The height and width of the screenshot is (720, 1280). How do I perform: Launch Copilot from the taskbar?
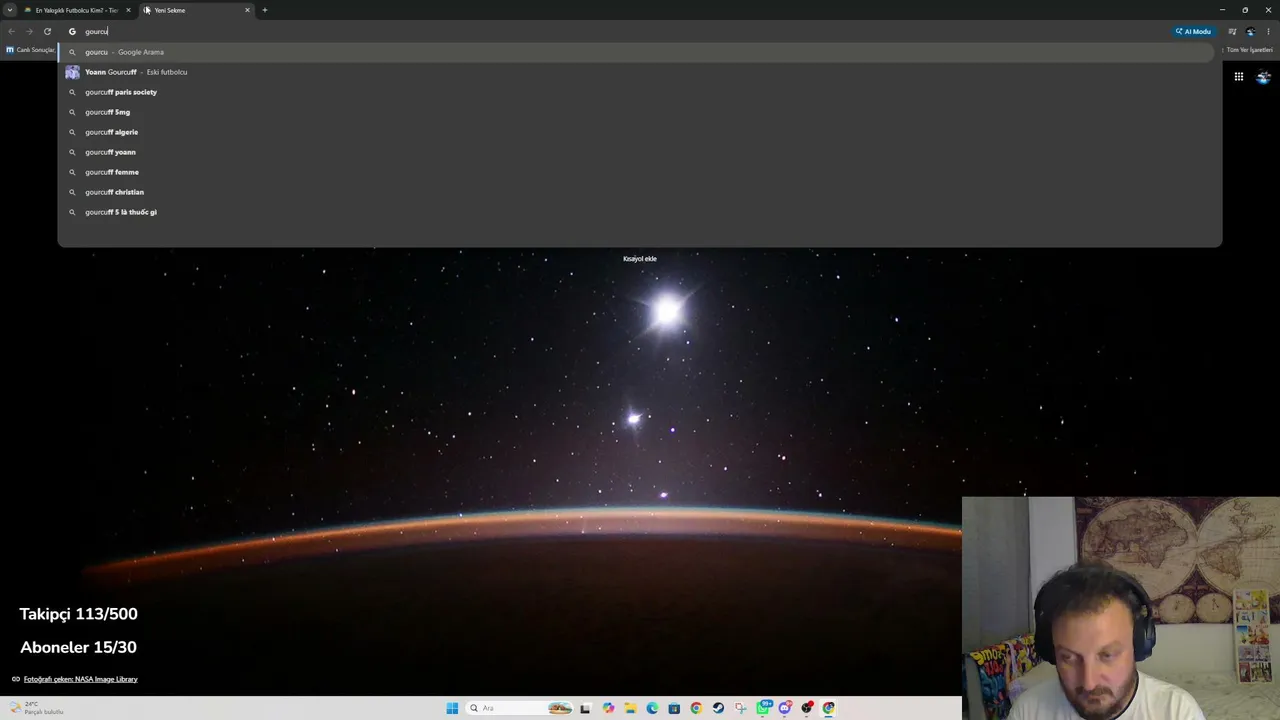click(608, 708)
